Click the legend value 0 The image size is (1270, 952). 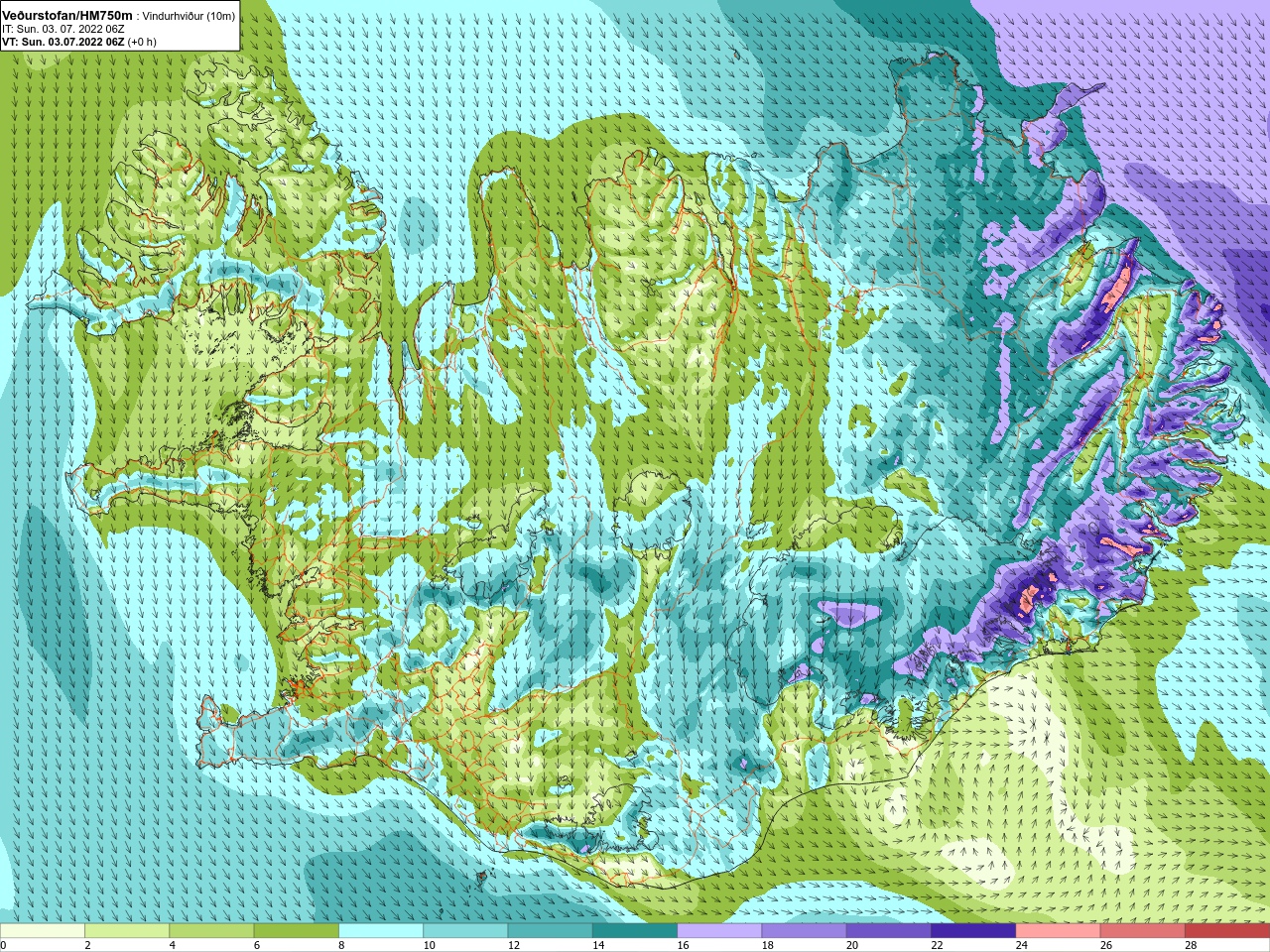pyautogui.click(x=4, y=945)
